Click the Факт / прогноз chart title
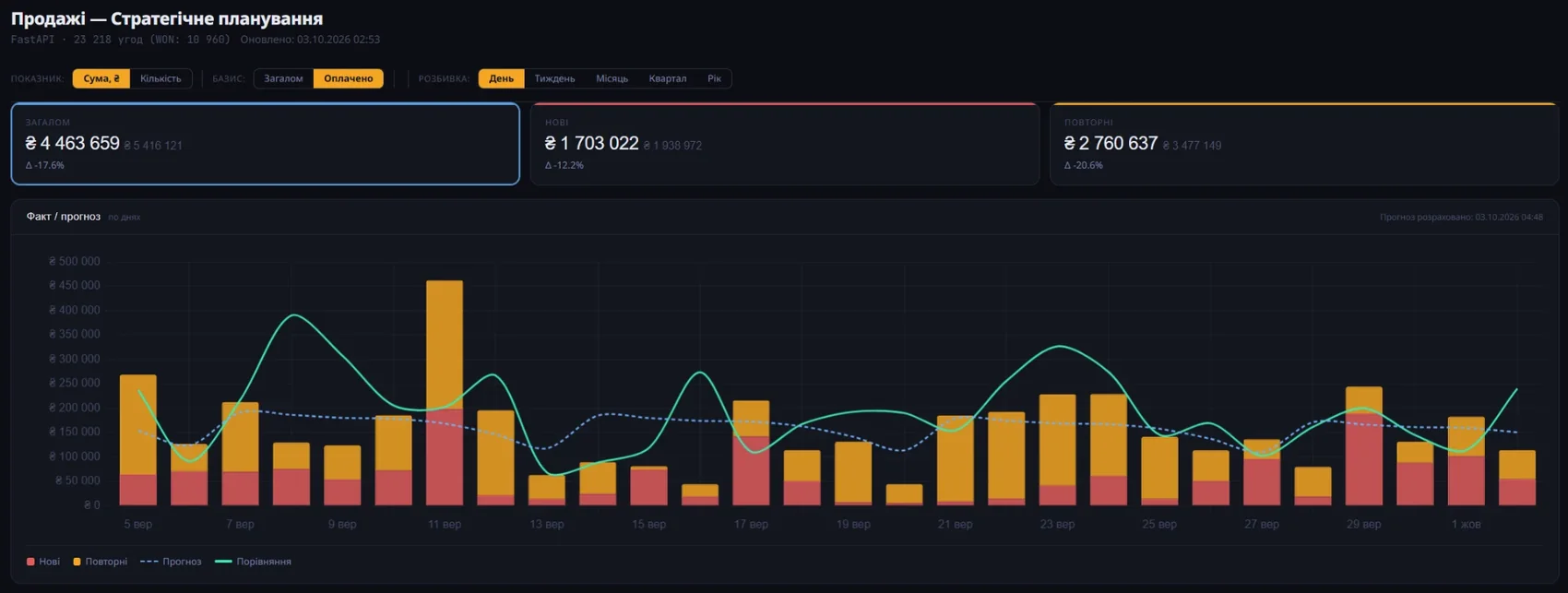Viewport: 1568px width, 593px height. point(63,217)
